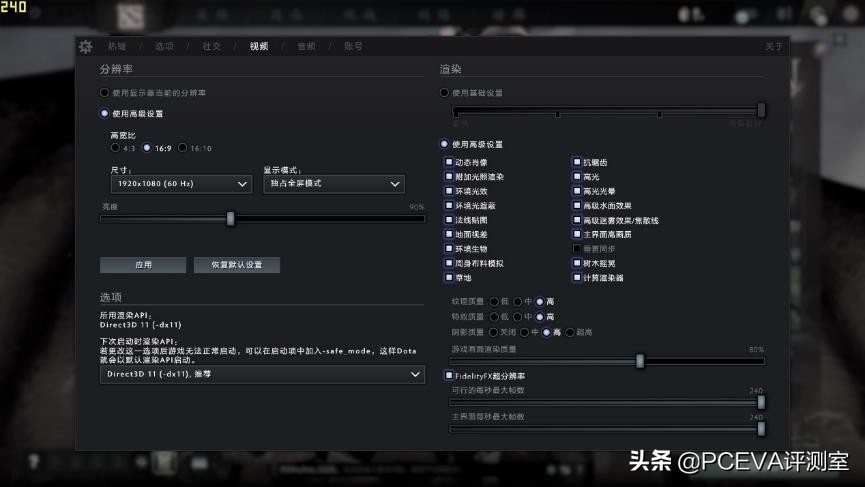Set 阴影质量 to 超高
Viewport: 865px width, 487px height.
click(570, 332)
